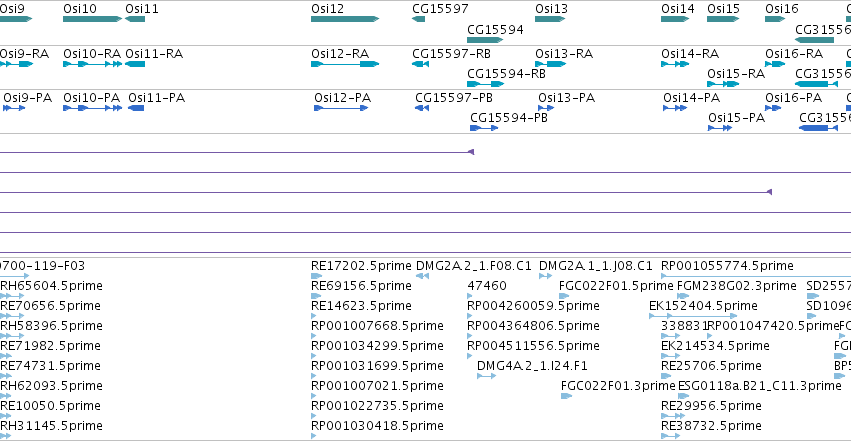Click the EK214534.5prime label
The image size is (851, 441).
(x=715, y=346)
